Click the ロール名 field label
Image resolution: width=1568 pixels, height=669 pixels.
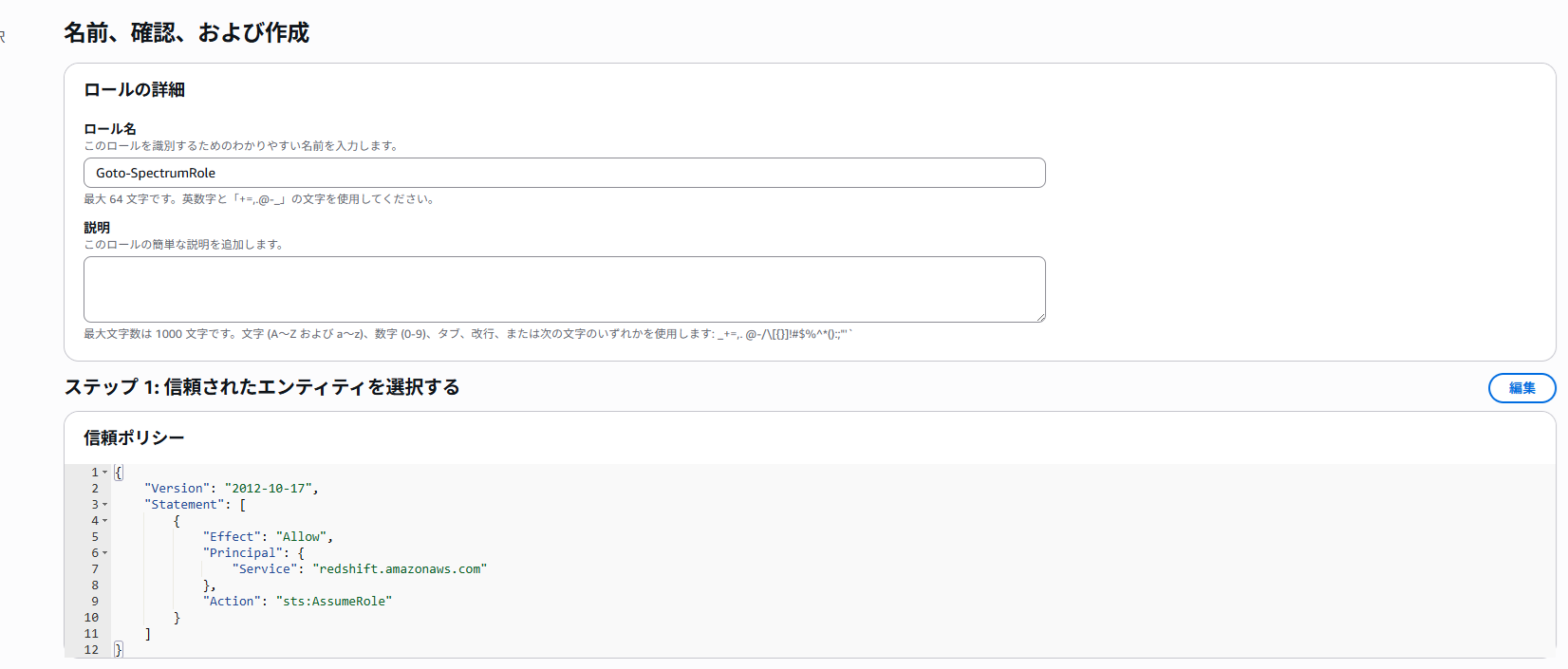click(110, 129)
